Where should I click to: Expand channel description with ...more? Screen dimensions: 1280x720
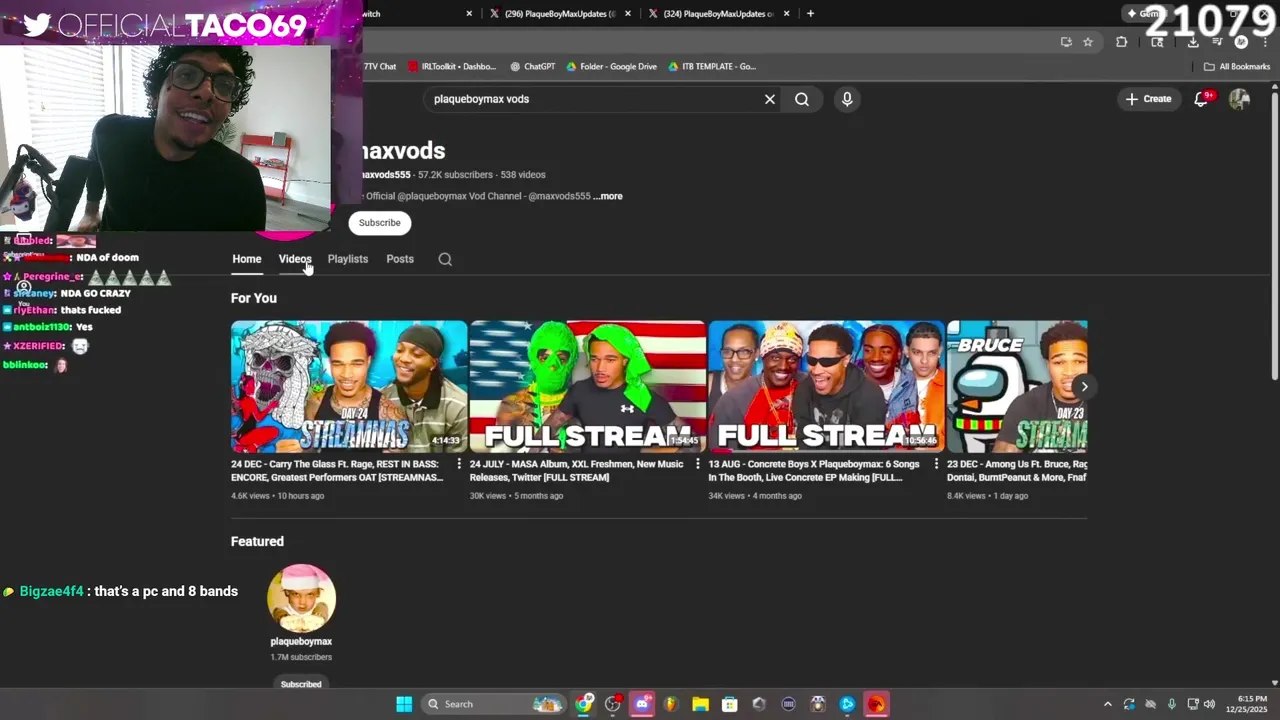point(608,196)
